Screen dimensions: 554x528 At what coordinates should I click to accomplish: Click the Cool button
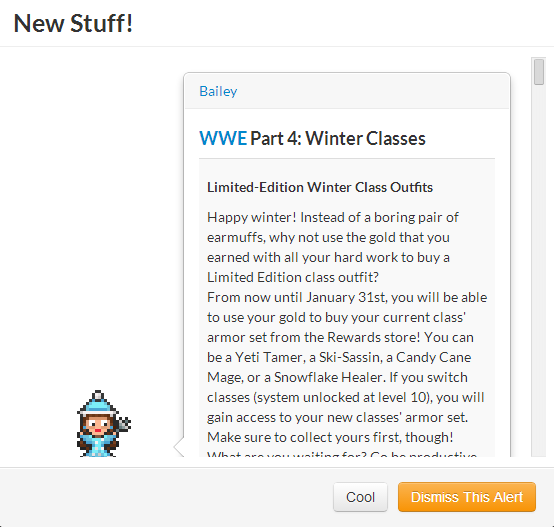click(x=360, y=497)
